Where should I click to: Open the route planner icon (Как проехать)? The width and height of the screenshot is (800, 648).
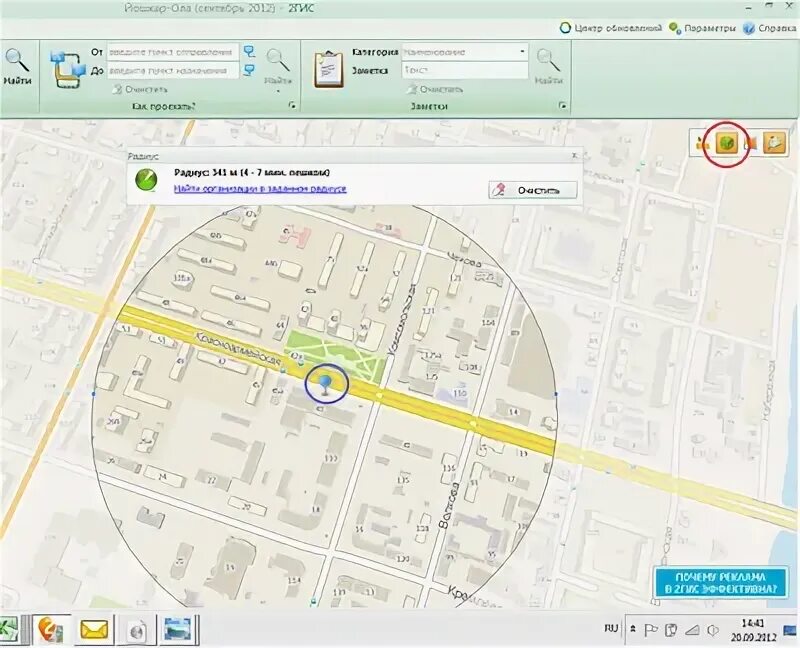[68, 69]
